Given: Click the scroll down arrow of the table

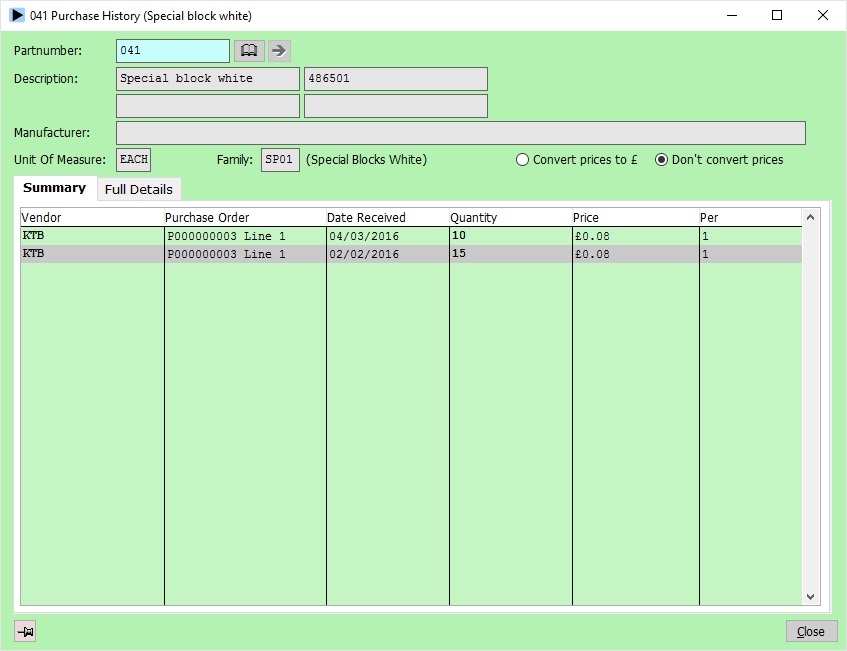Looking at the screenshot, I should pyautogui.click(x=810, y=596).
